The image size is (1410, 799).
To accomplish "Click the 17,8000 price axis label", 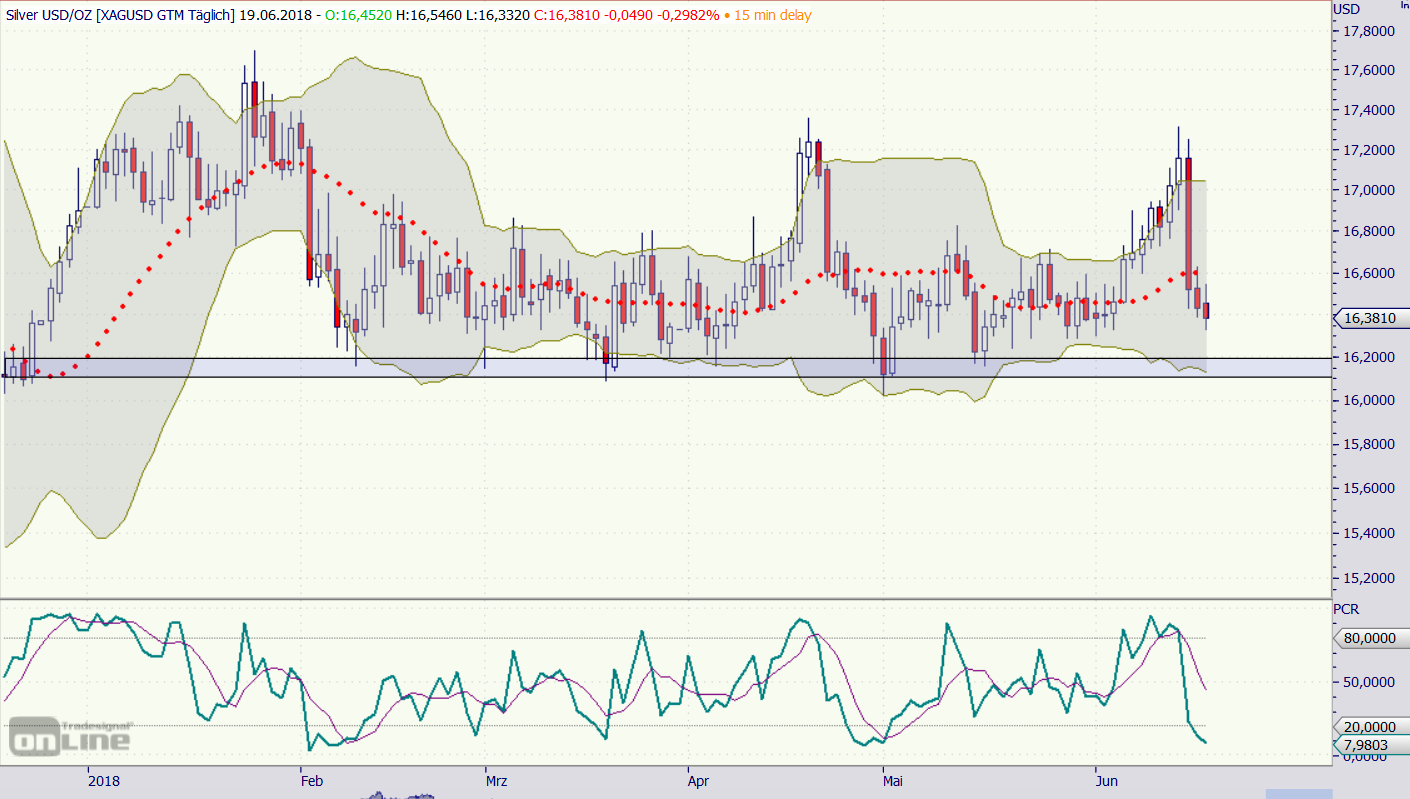I will coord(1365,30).
